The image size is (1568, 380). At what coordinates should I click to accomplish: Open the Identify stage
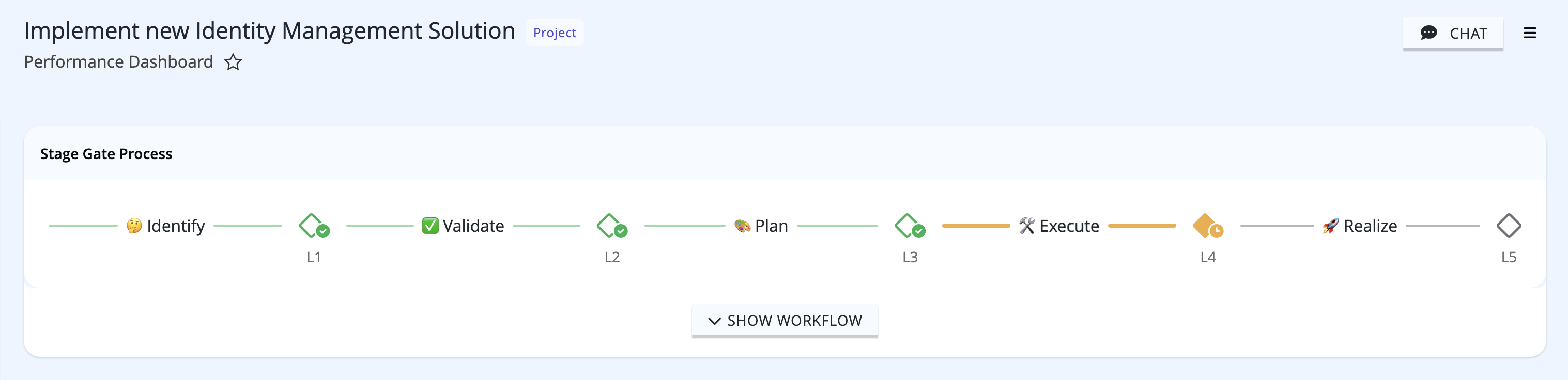(x=165, y=226)
